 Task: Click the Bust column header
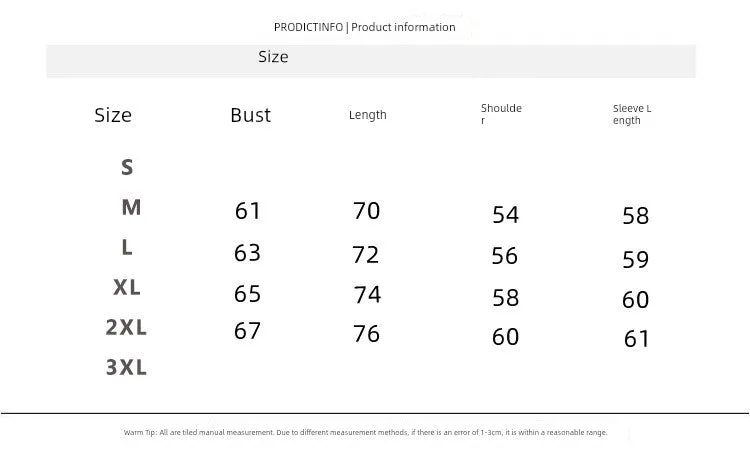pos(250,115)
